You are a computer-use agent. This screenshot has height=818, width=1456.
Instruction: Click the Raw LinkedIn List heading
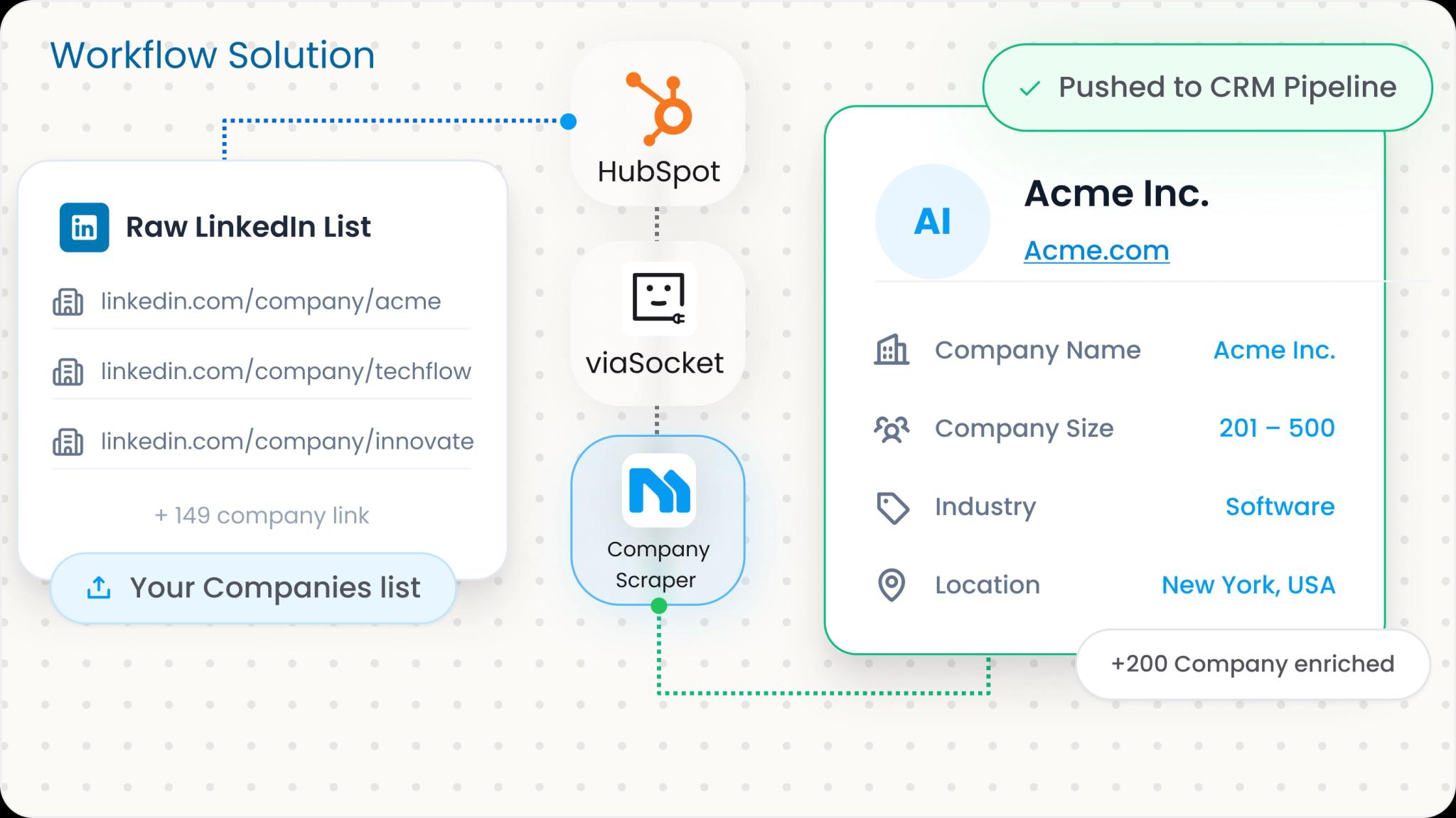coord(248,227)
